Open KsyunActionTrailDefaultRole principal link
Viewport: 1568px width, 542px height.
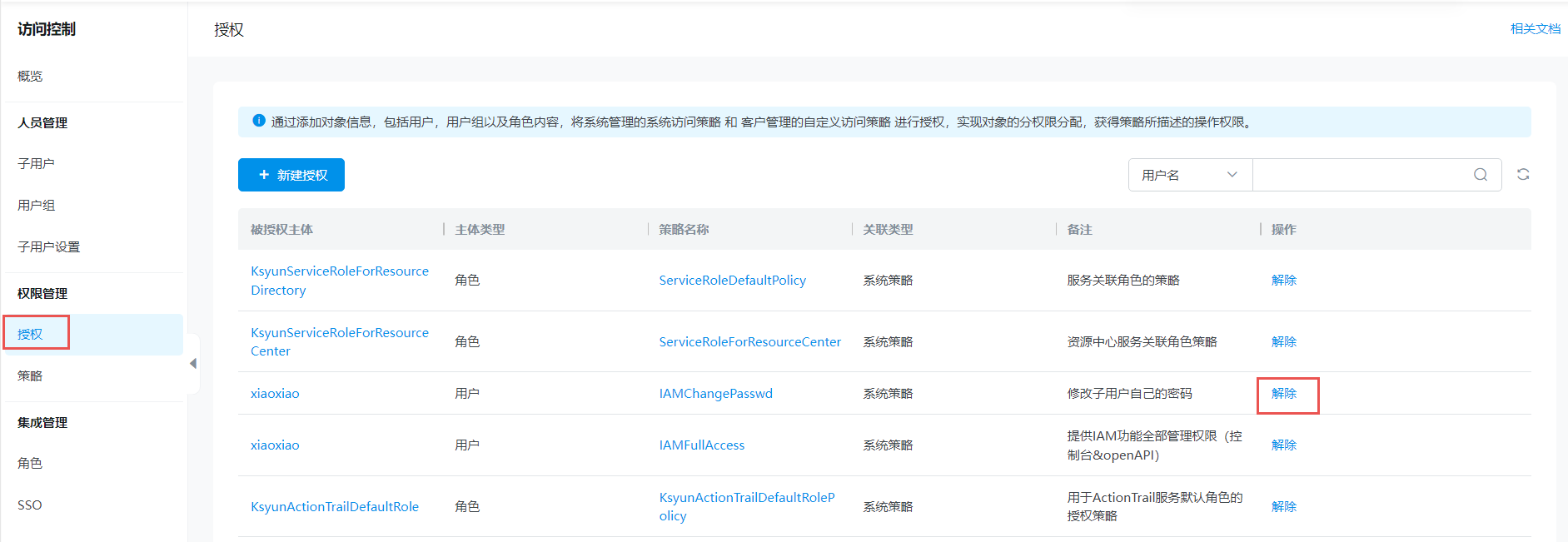(x=334, y=507)
